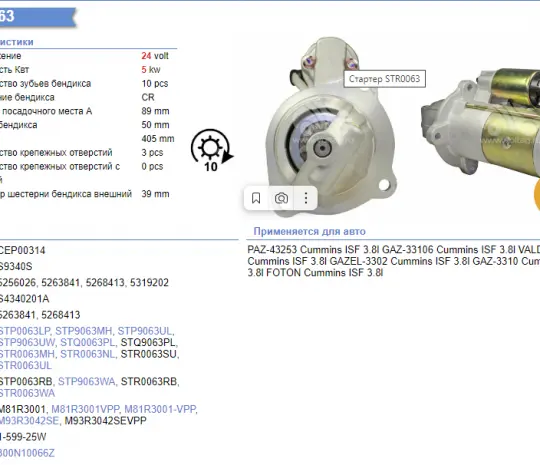
Task: Click the '5263841, 5268413' row
Action: point(40,315)
